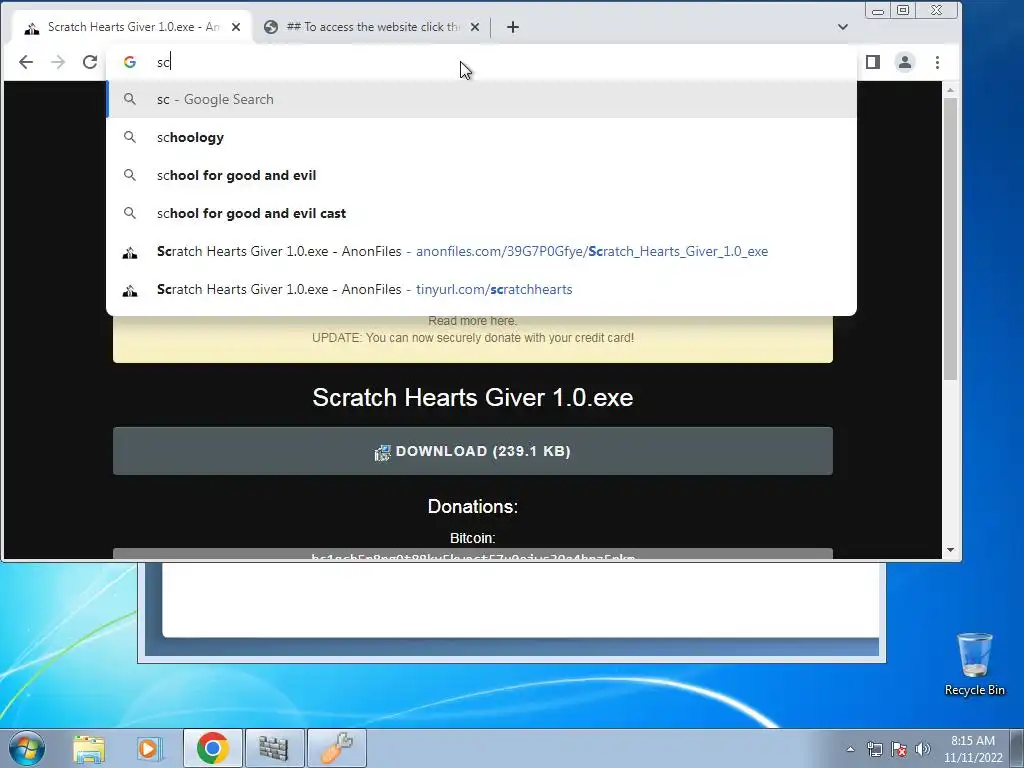Select the 'schoology' suggestion
Image resolution: width=1024 pixels, height=768 pixels.
(481, 137)
